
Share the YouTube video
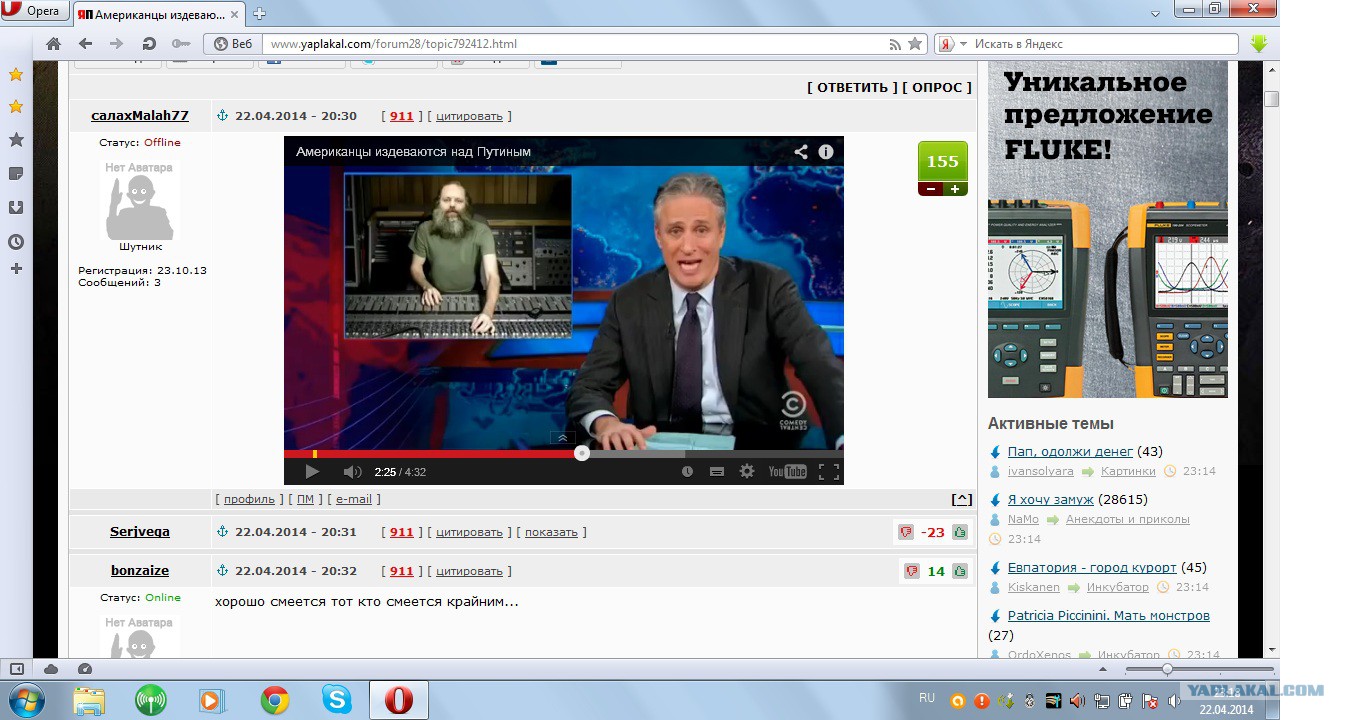tap(801, 152)
